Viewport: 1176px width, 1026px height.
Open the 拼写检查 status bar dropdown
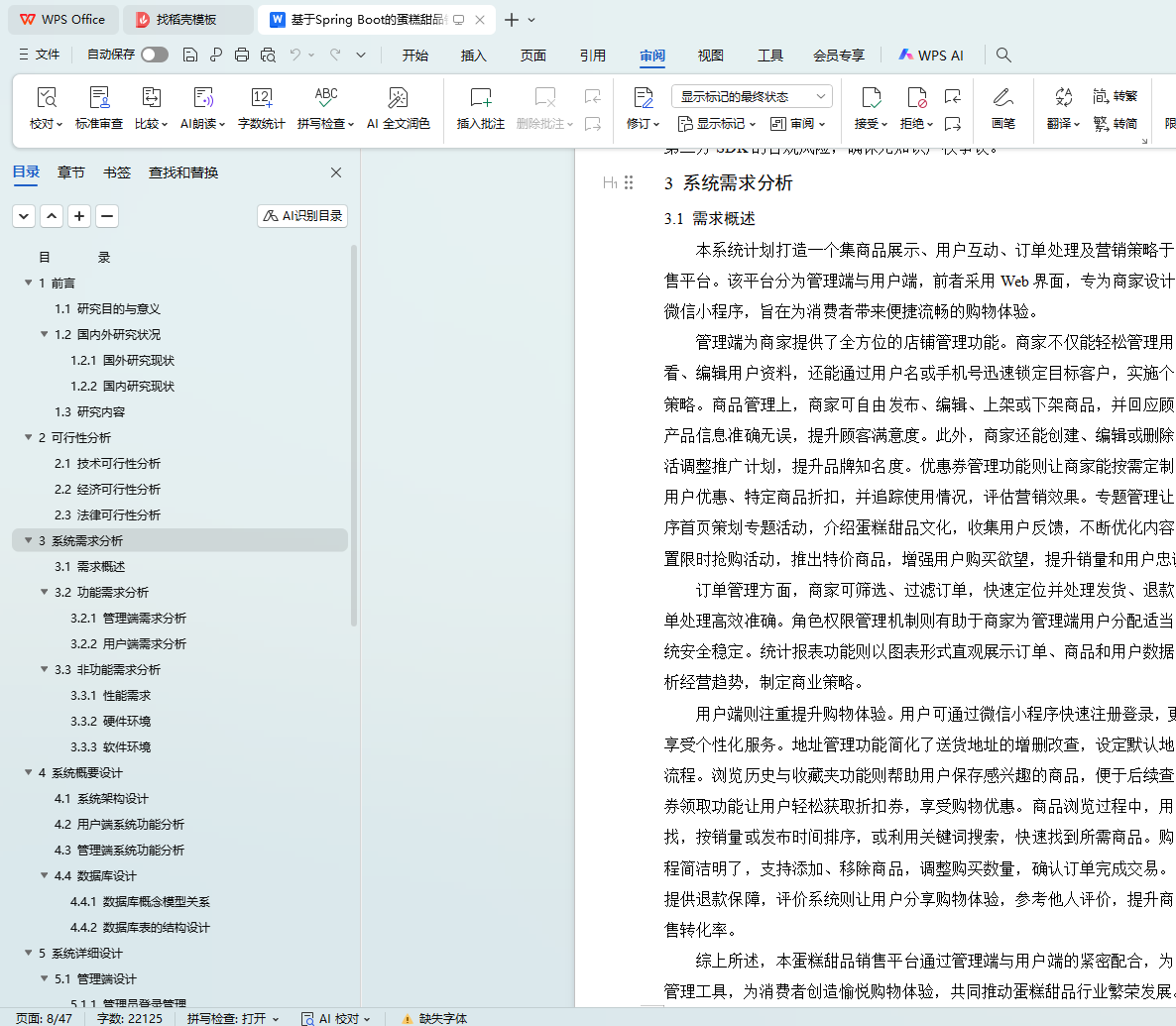233,1018
